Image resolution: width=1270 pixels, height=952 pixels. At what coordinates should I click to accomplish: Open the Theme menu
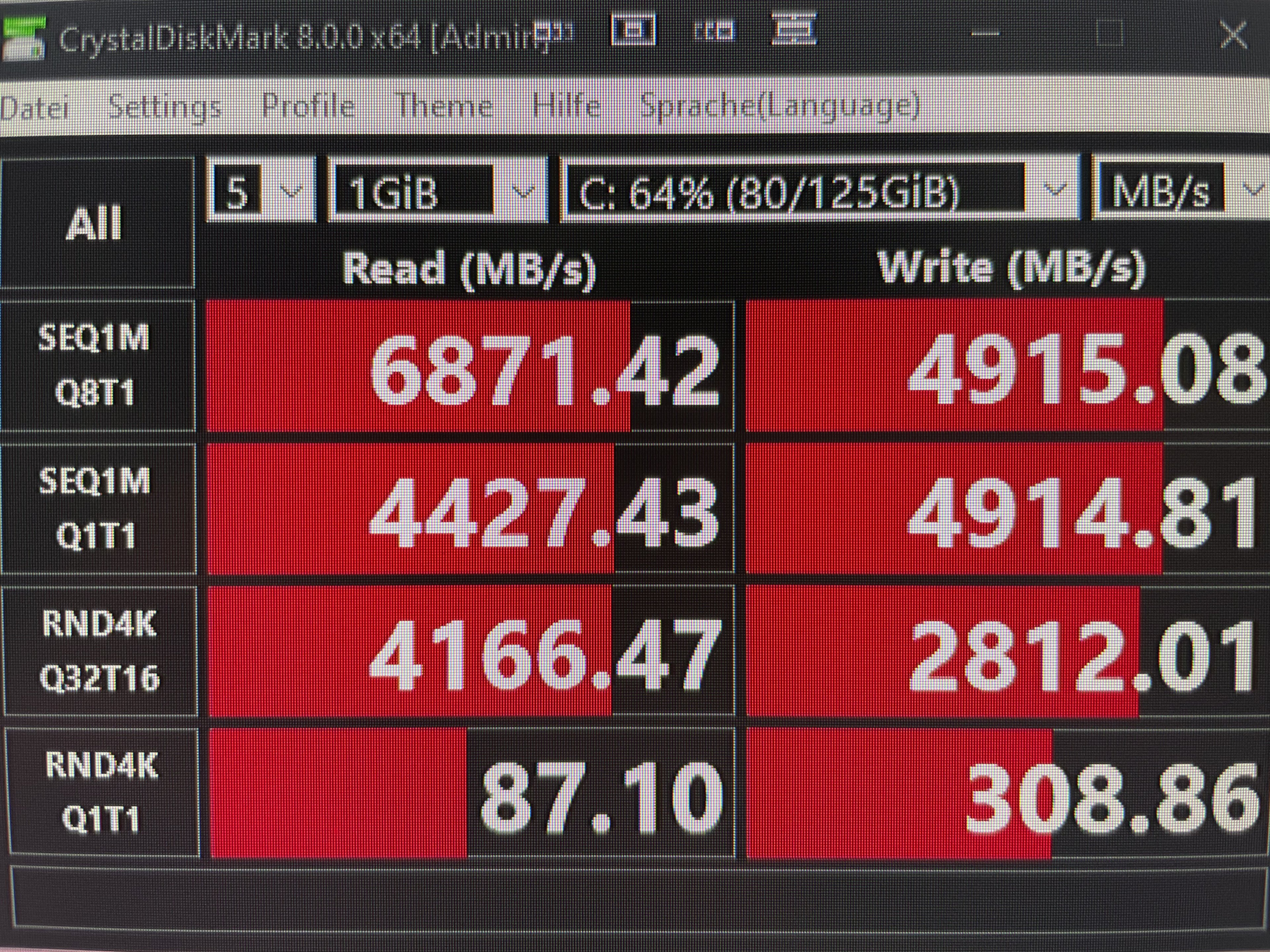click(x=445, y=106)
